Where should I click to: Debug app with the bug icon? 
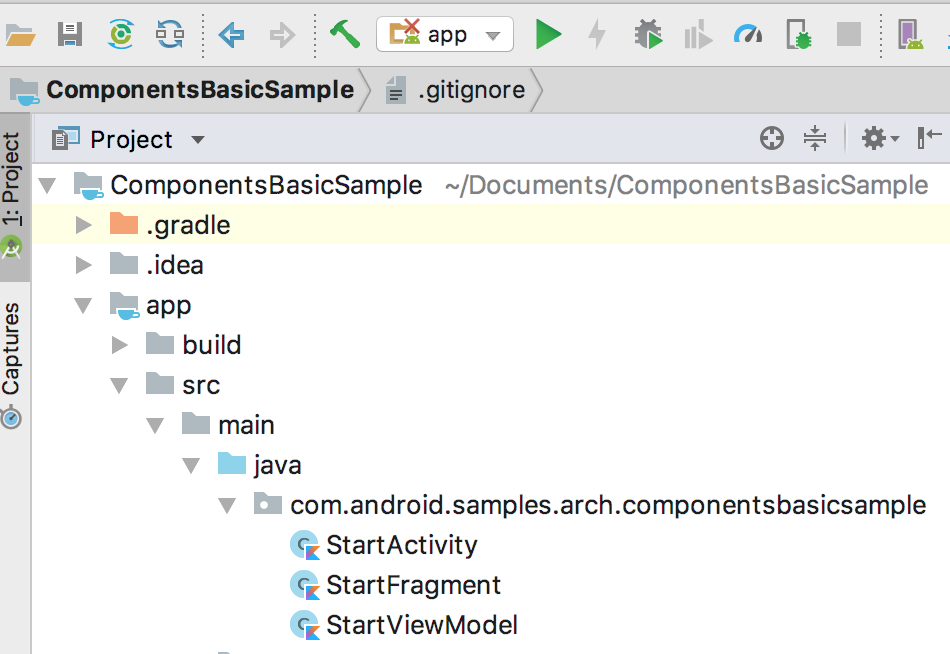[x=648, y=34]
